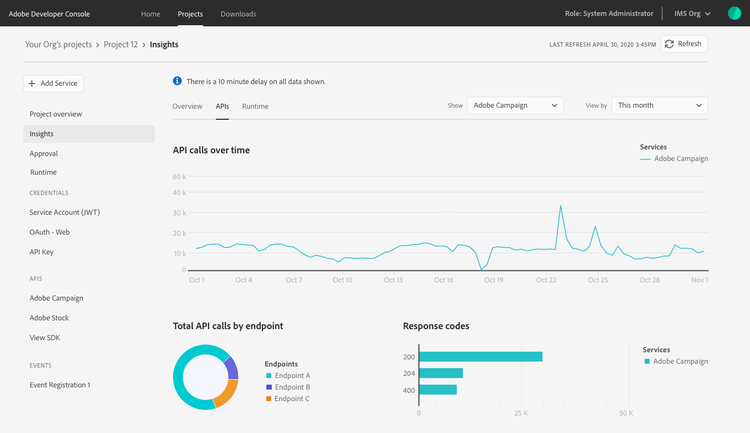Click the user avatar icon
This screenshot has width=750, height=433.
[x=734, y=13]
